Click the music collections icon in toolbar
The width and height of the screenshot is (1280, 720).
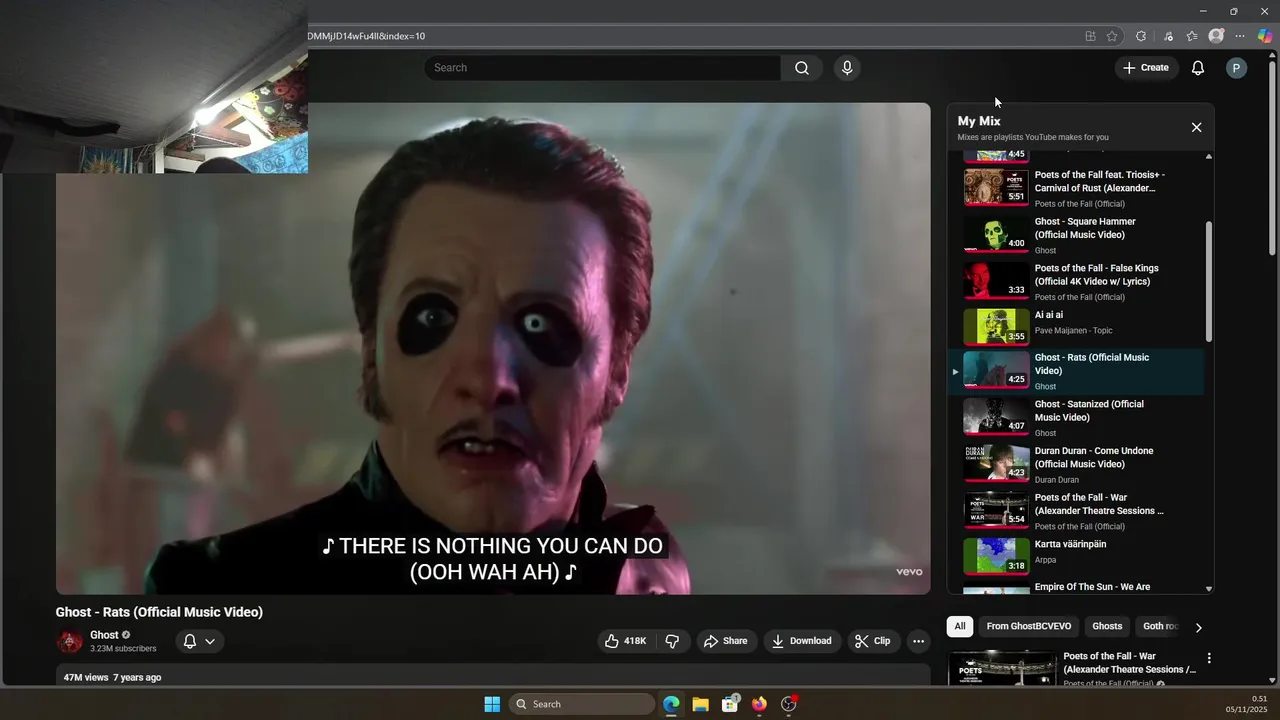(x=1168, y=36)
